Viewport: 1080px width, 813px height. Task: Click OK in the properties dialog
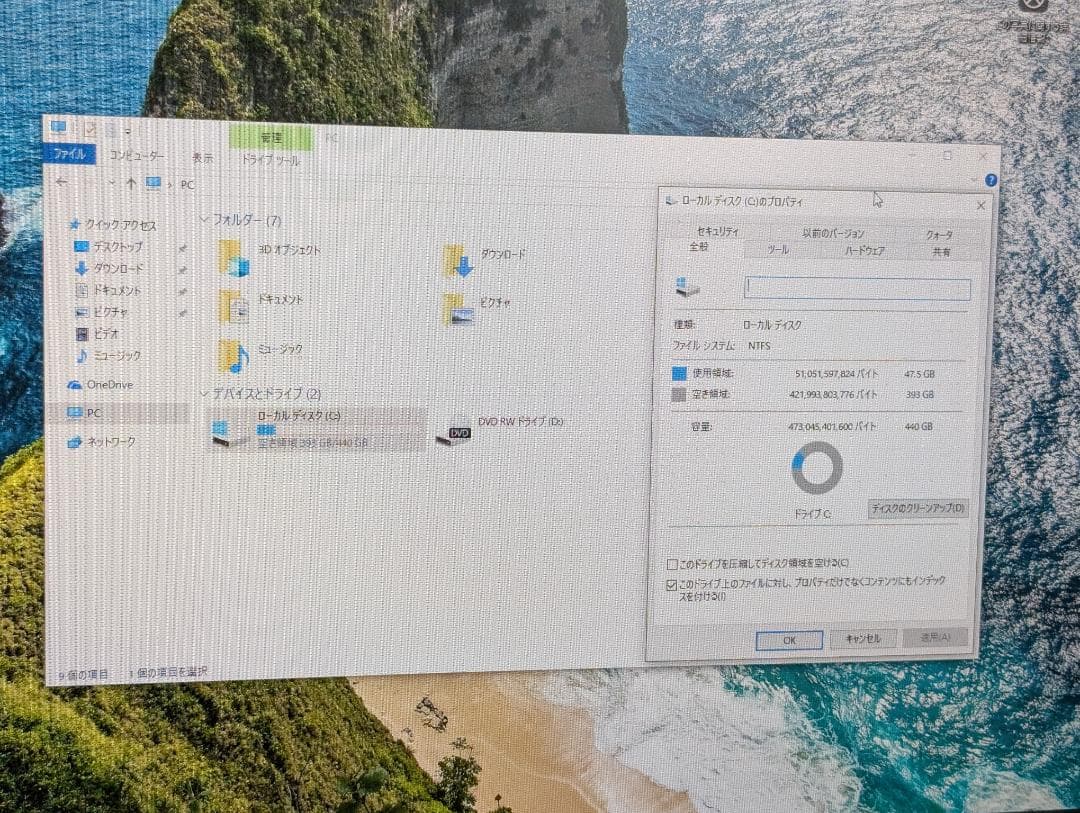pos(789,640)
